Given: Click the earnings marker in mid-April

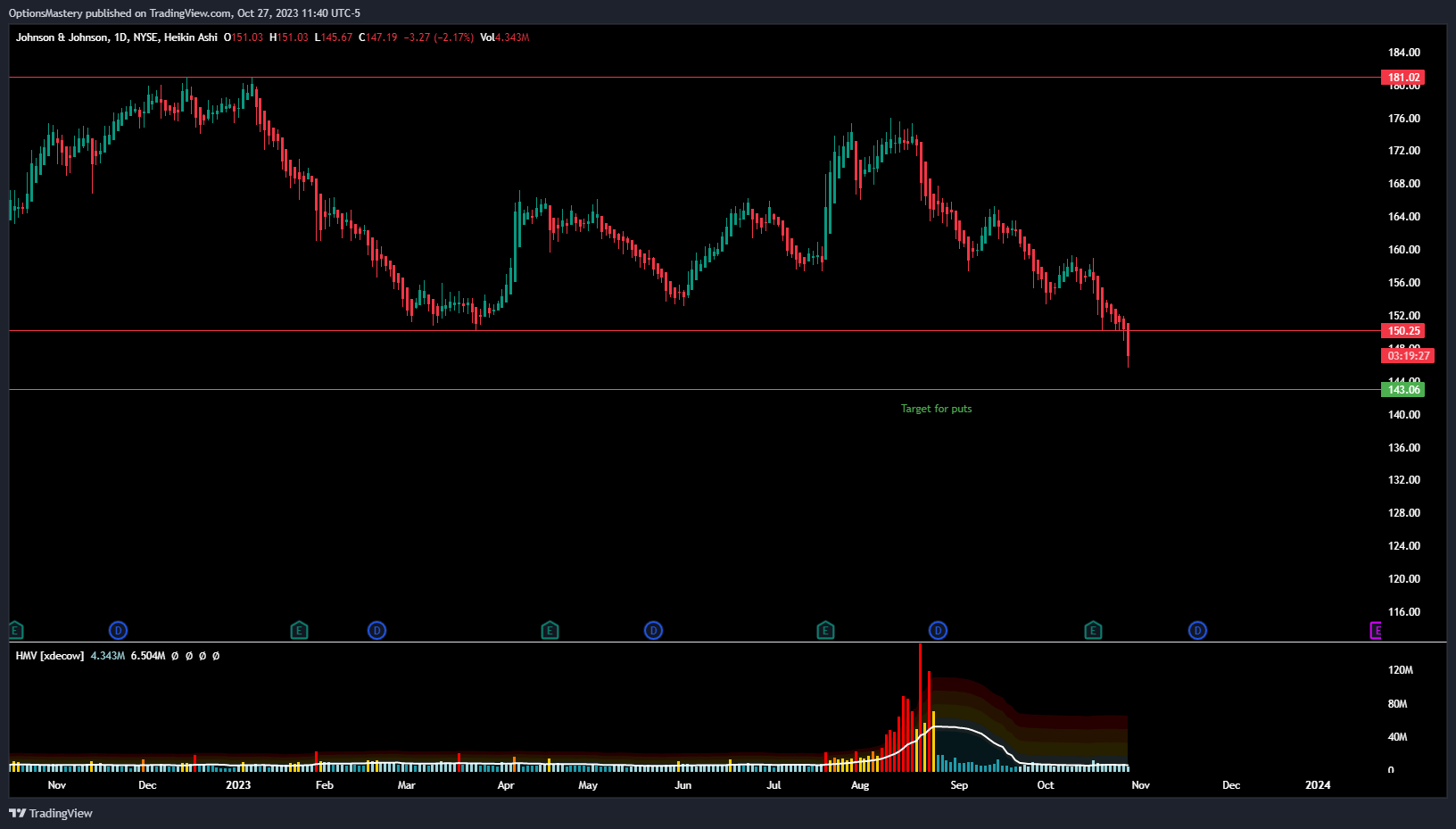Looking at the screenshot, I should pyautogui.click(x=550, y=631).
